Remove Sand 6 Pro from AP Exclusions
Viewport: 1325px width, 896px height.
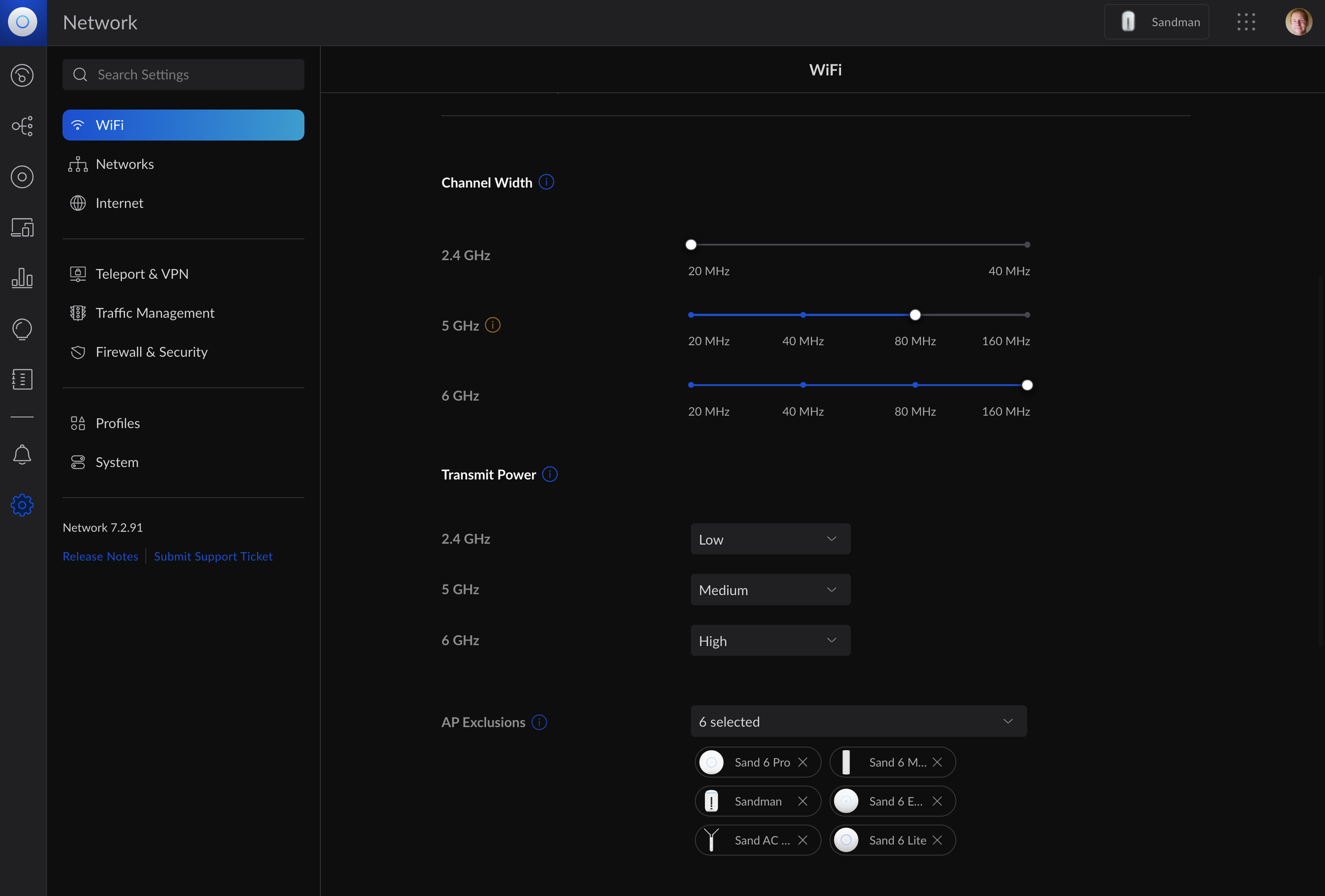coord(803,762)
